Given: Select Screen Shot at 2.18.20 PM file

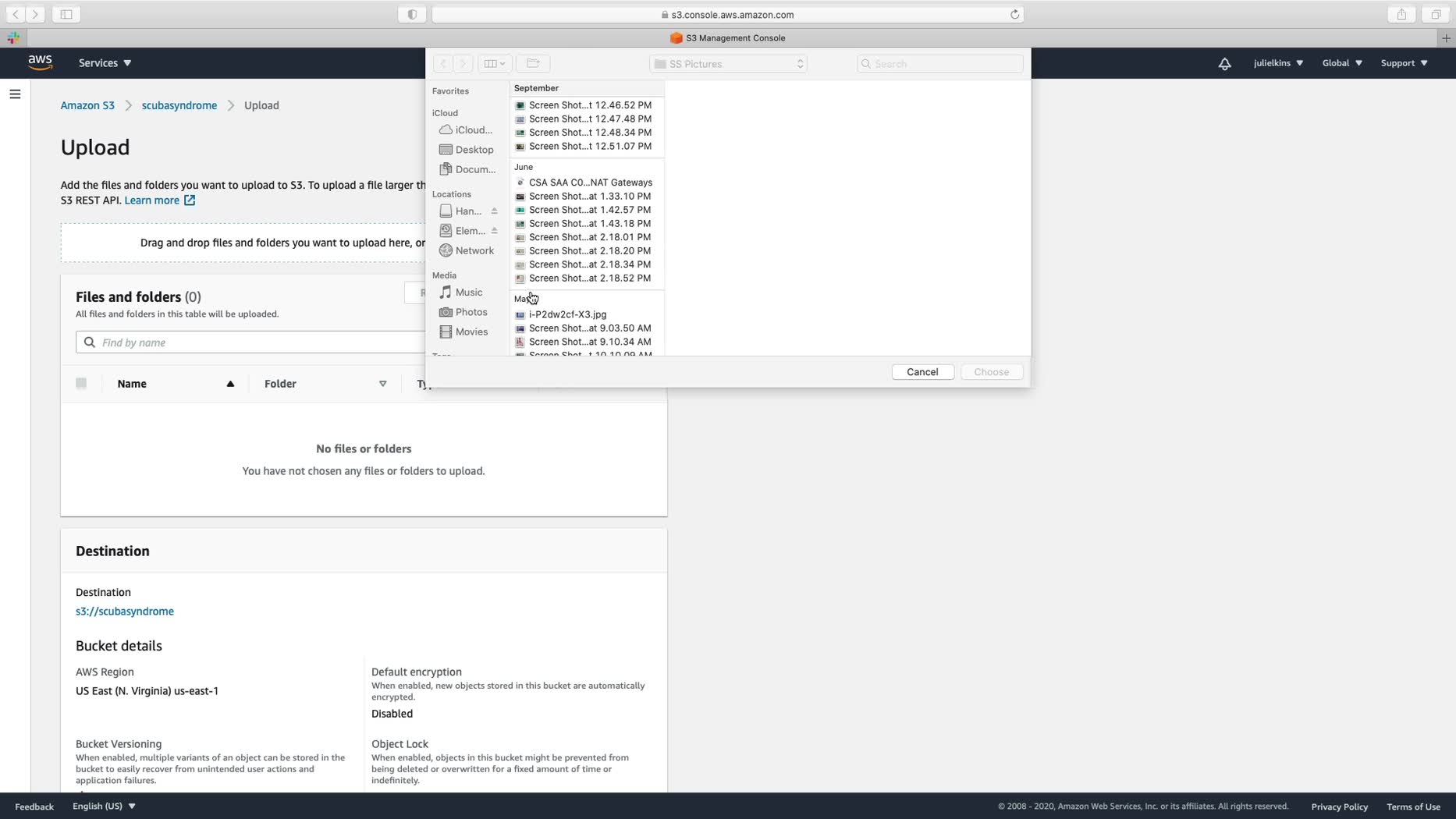Looking at the screenshot, I should (587, 251).
